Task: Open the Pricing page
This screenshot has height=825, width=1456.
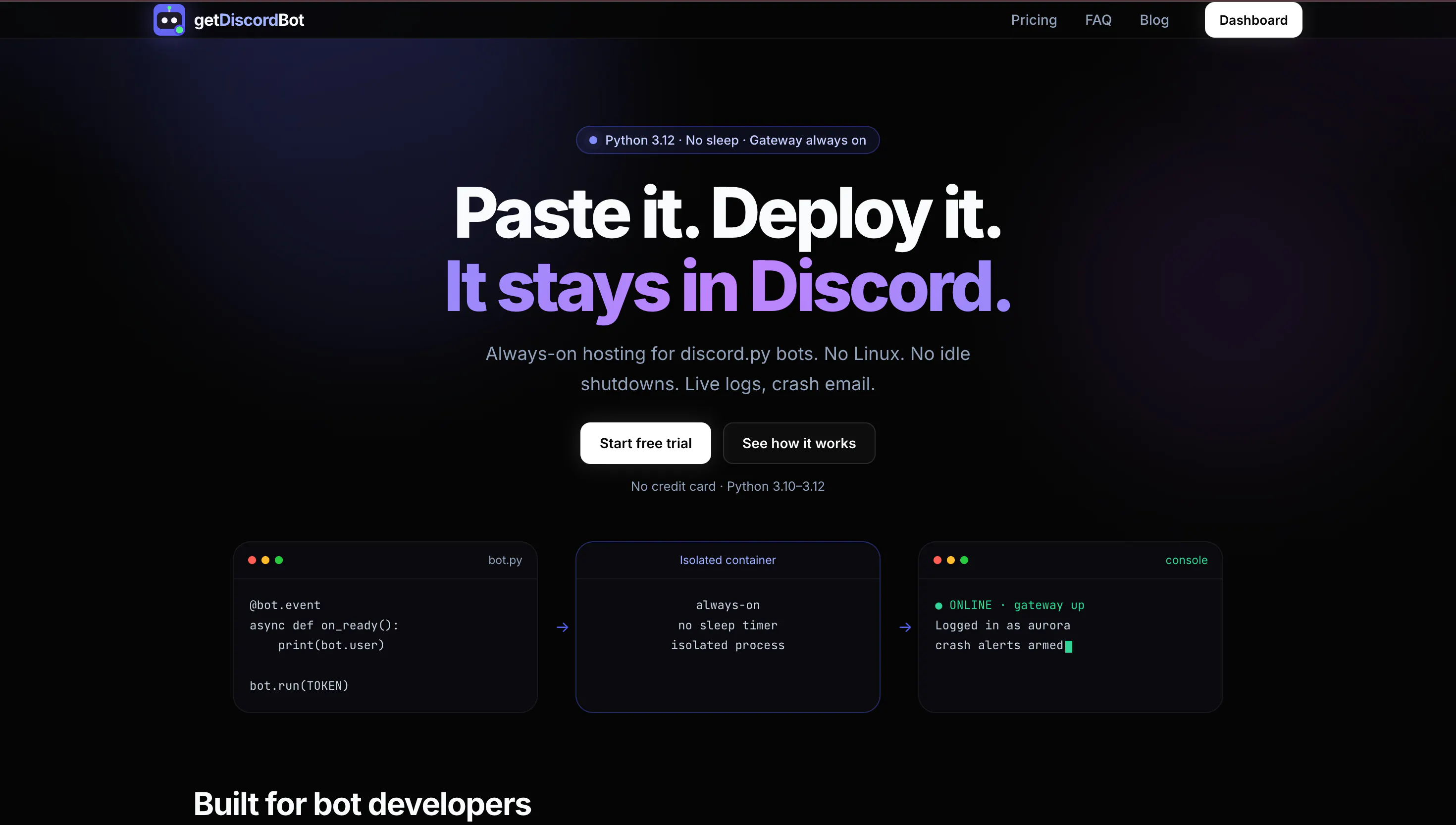Action: pyautogui.click(x=1034, y=20)
